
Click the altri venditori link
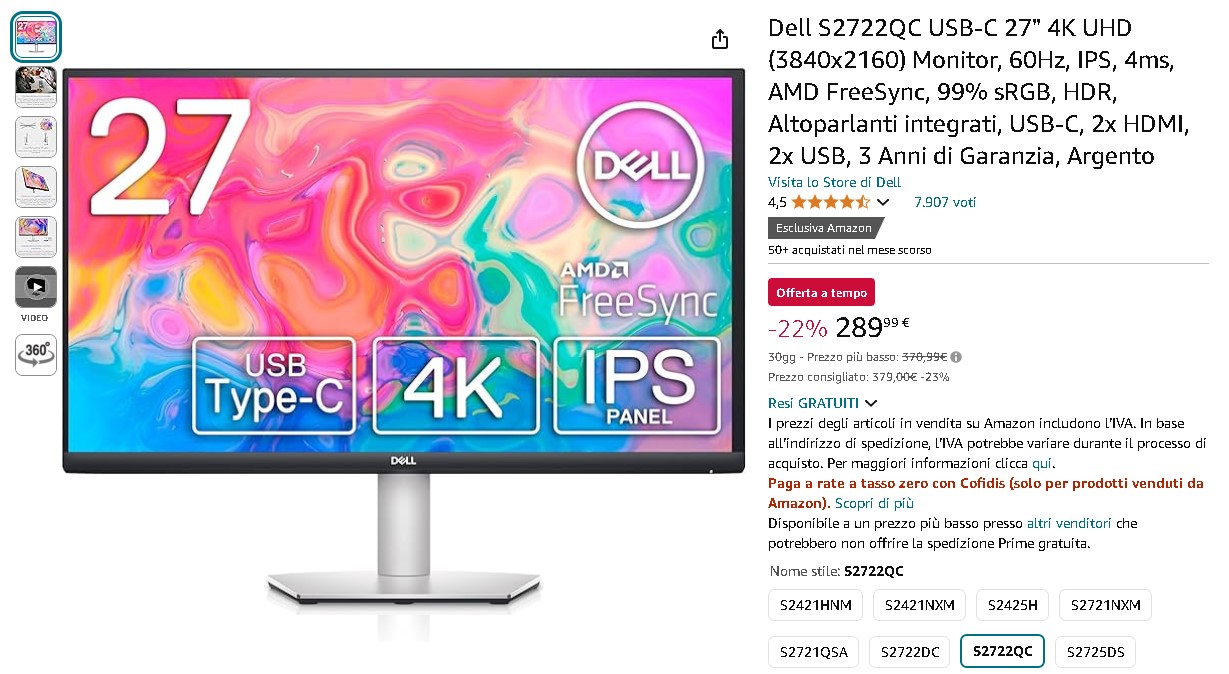click(1069, 523)
